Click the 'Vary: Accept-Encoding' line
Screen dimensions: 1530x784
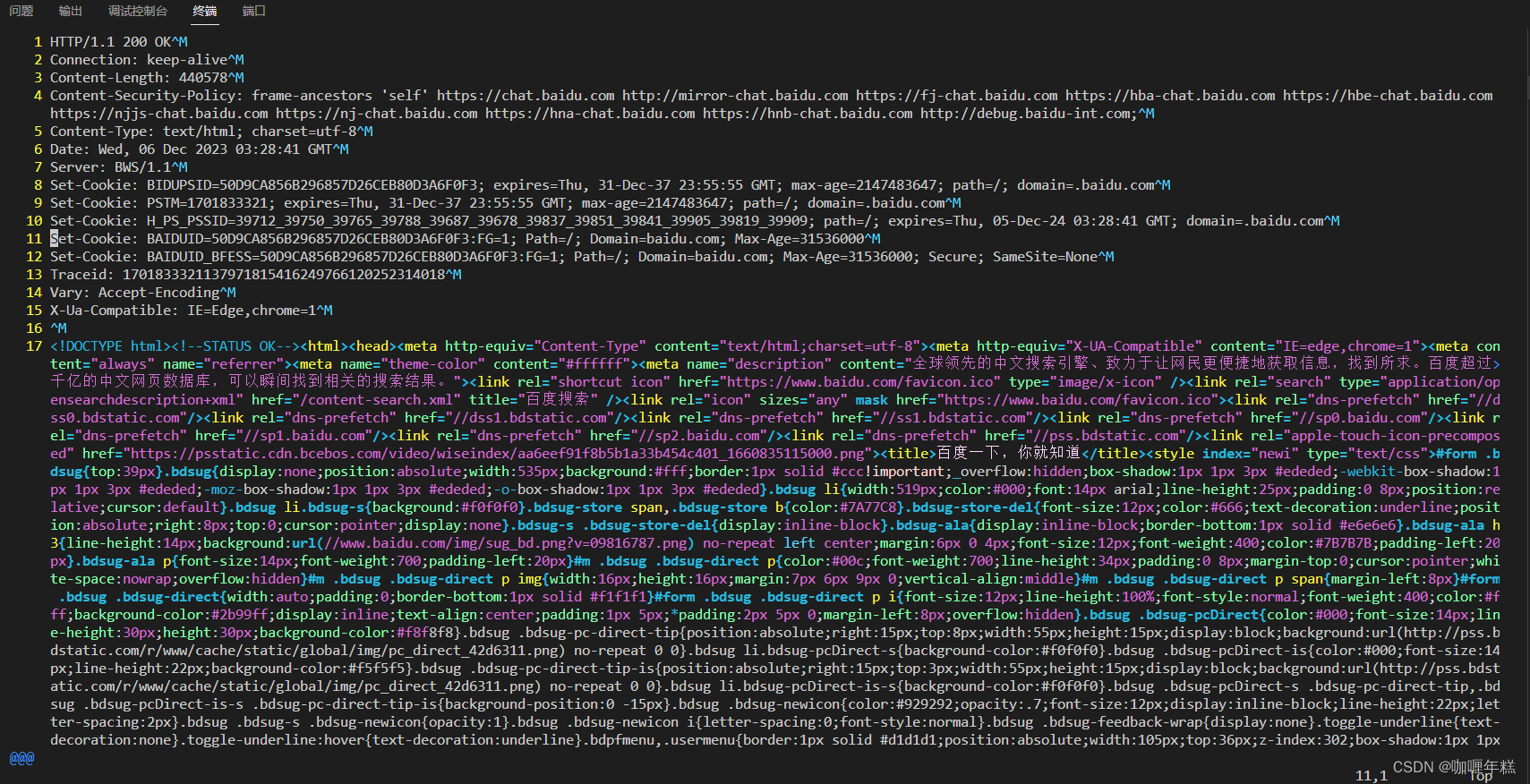143,293
